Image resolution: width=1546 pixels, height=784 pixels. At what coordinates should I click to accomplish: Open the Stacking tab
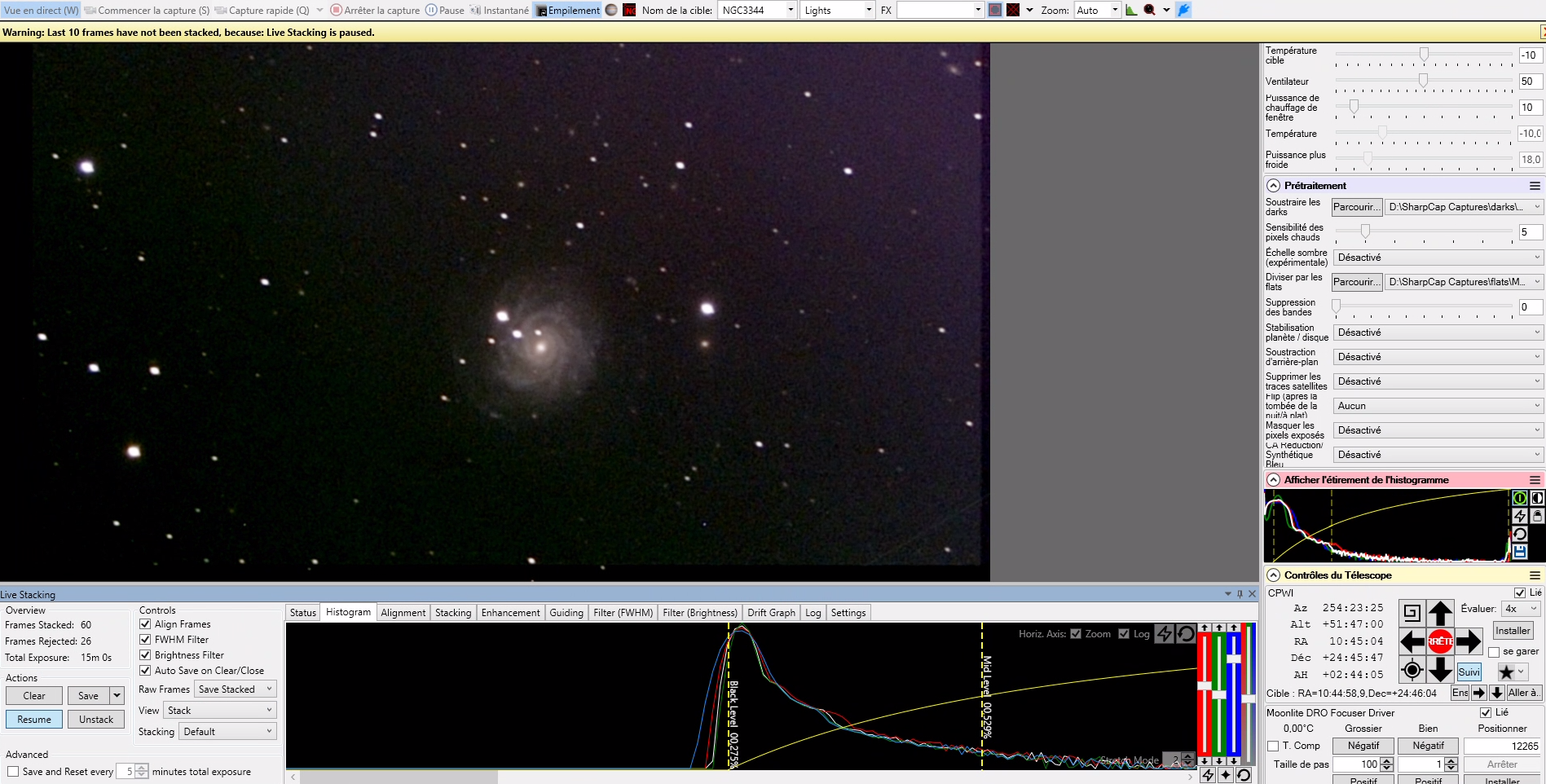tap(452, 613)
